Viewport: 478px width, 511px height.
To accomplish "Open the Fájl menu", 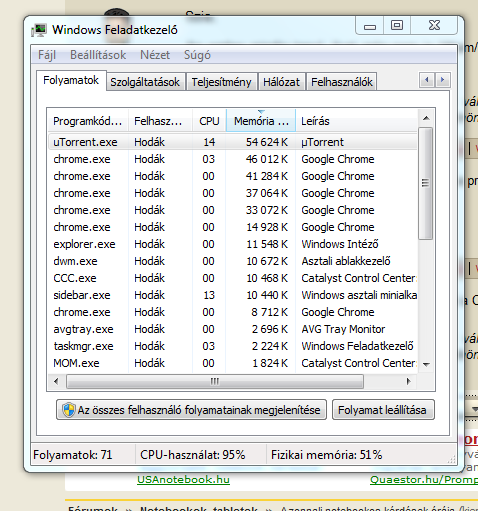I will click(47, 55).
